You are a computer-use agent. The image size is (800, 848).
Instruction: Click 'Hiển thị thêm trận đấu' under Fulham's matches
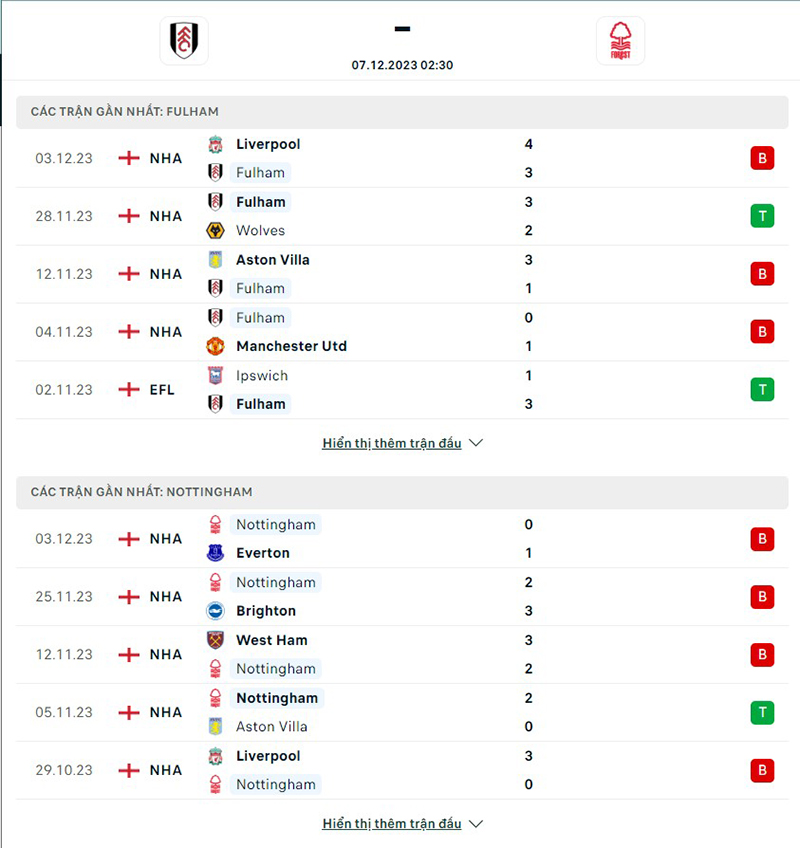(x=392, y=442)
